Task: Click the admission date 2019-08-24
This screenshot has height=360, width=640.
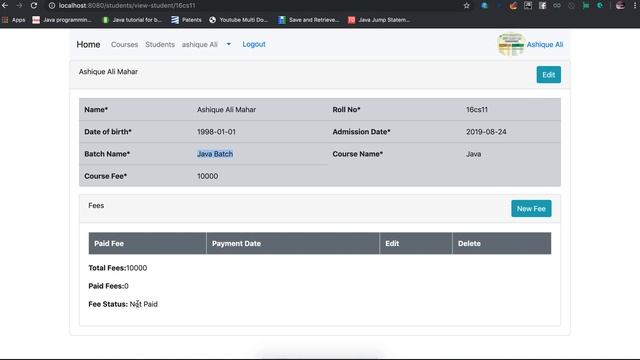Action: (x=486, y=132)
